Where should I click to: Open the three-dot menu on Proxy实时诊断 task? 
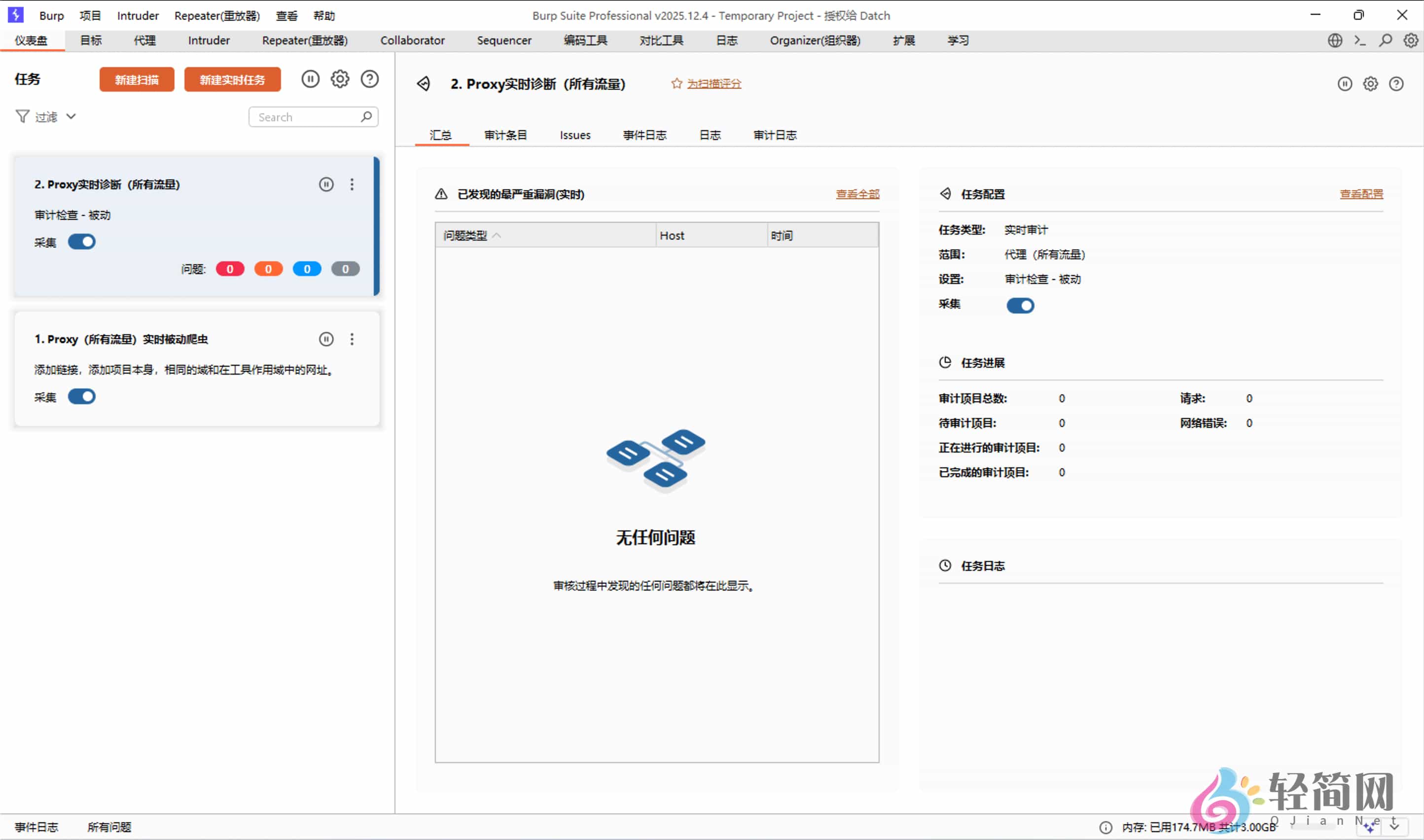(352, 184)
